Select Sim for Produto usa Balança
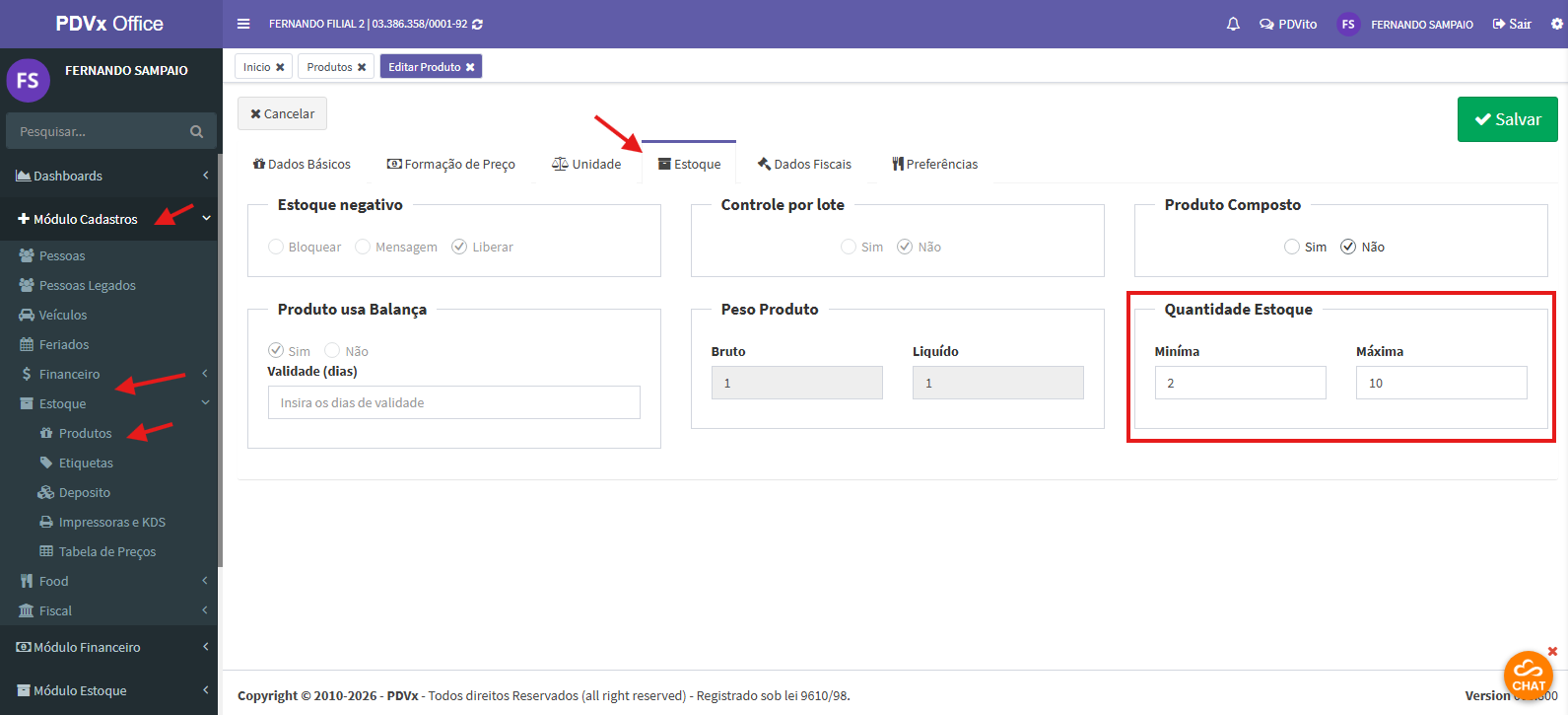Image resolution: width=1568 pixels, height=715 pixels. point(276,351)
